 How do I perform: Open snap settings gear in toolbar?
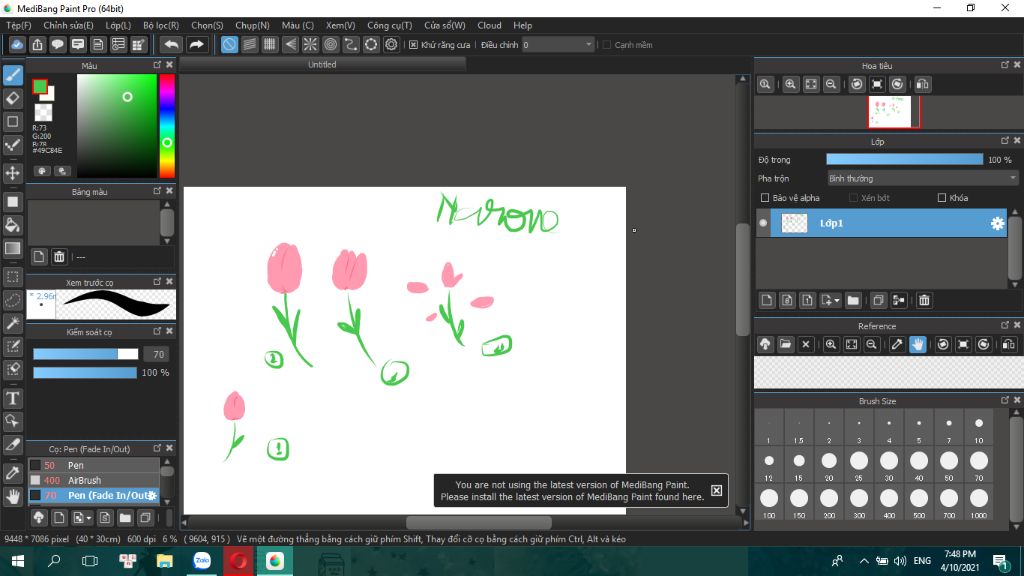click(391, 44)
